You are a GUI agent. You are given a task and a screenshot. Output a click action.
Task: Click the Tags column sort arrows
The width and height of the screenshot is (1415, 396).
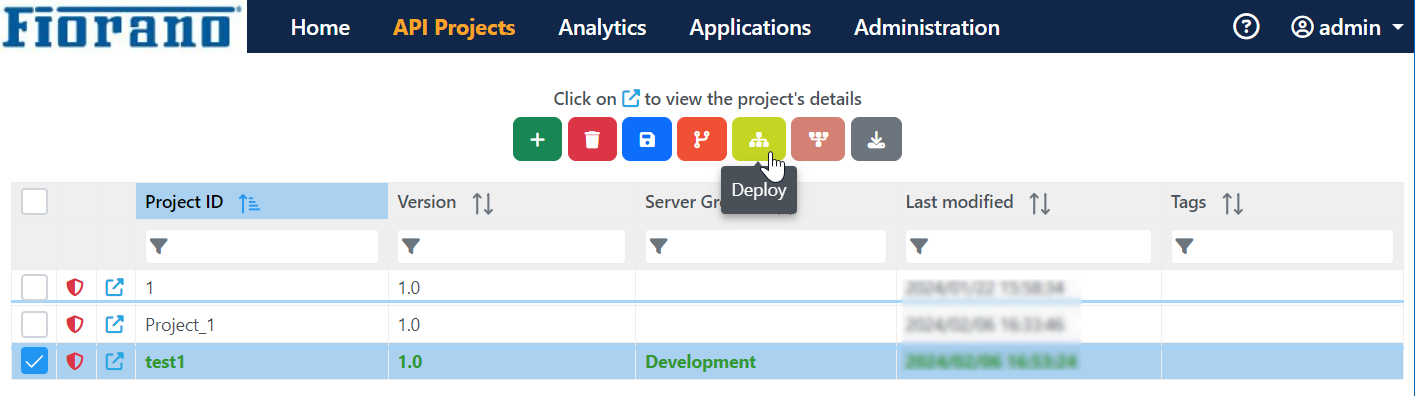1233,203
